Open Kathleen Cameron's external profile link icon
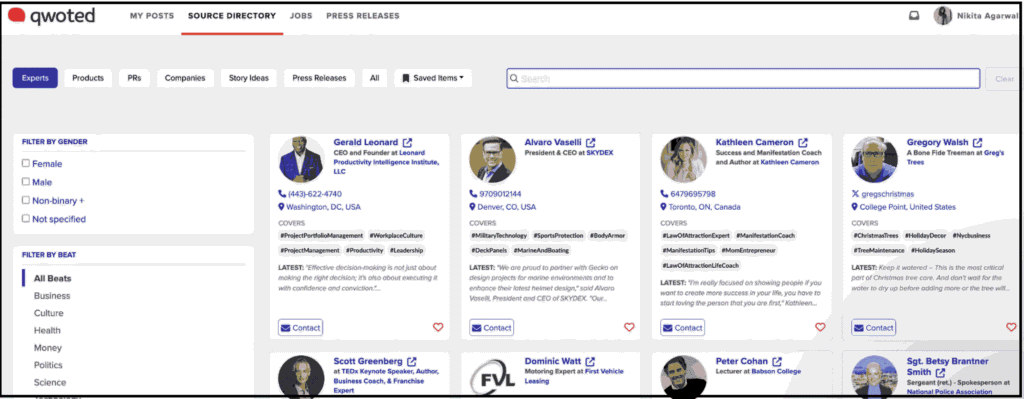The height and width of the screenshot is (399, 1024). pyautogui.click(x=803, y=142)
